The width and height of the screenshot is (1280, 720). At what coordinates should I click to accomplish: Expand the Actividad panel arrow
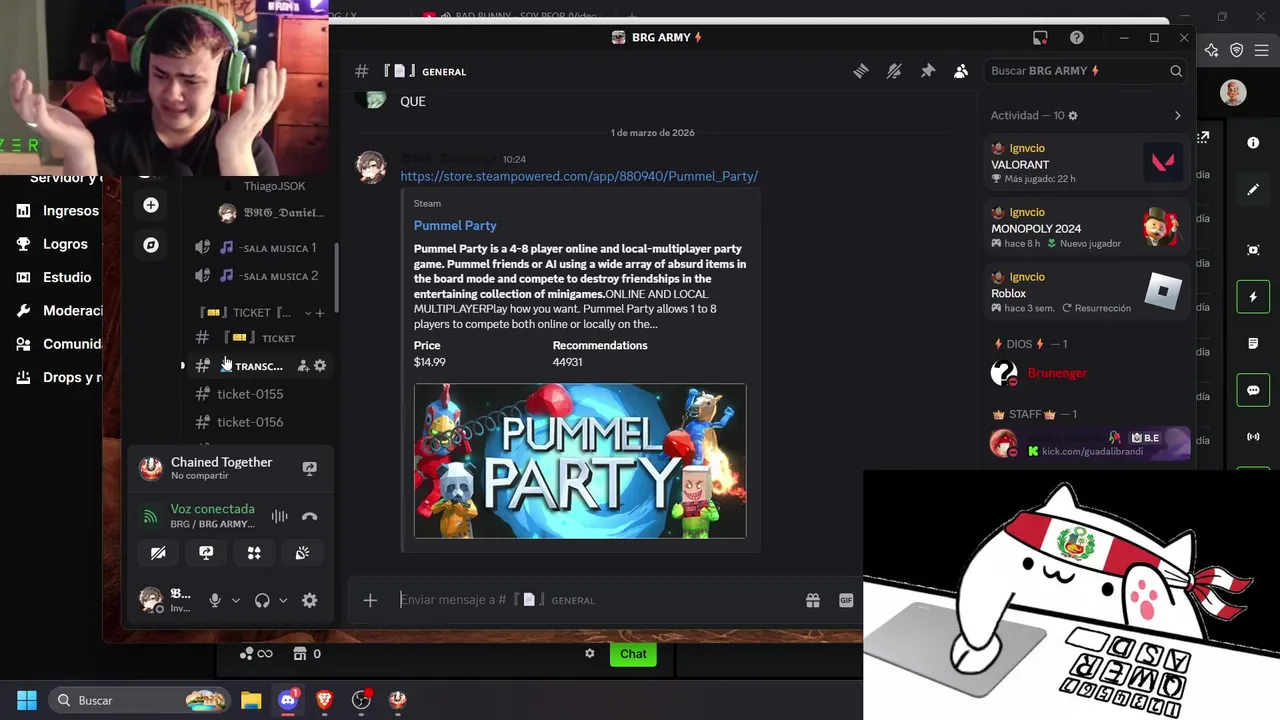click(1177, 116)
